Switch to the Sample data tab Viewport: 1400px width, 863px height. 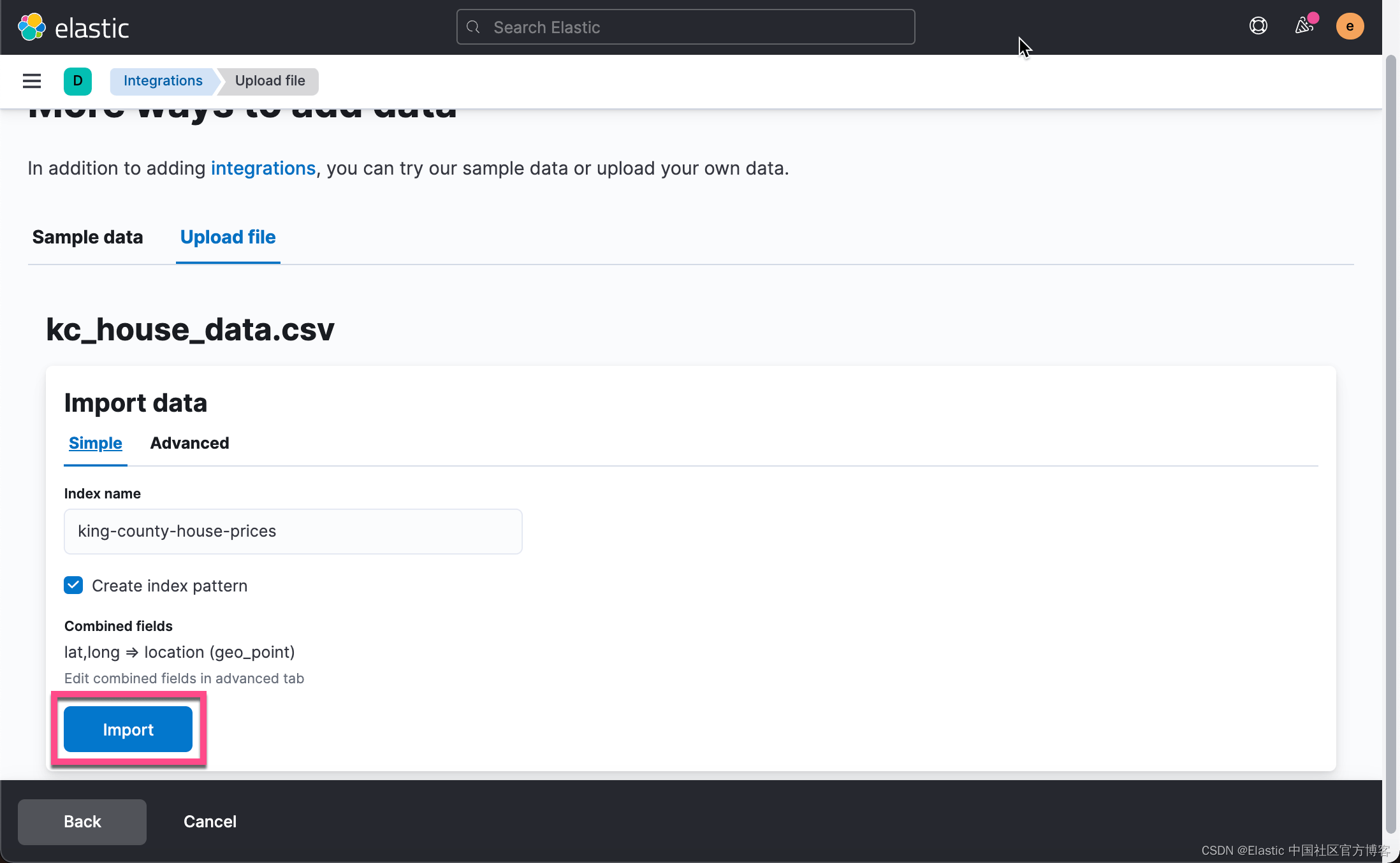87,236
